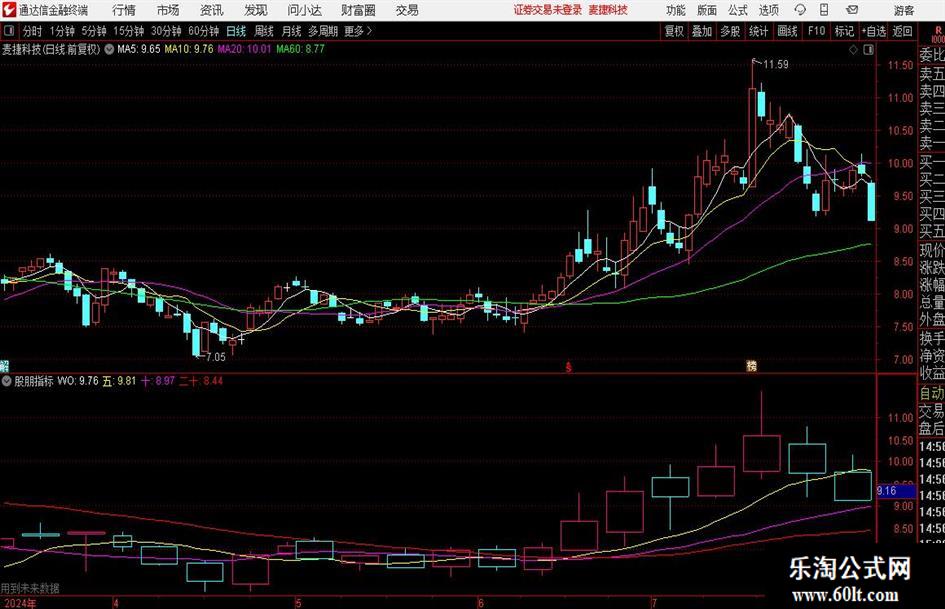This screenshot has width=945, height=609.
Task: Click the 解 marker at chart bottom left
Action: 4,366
